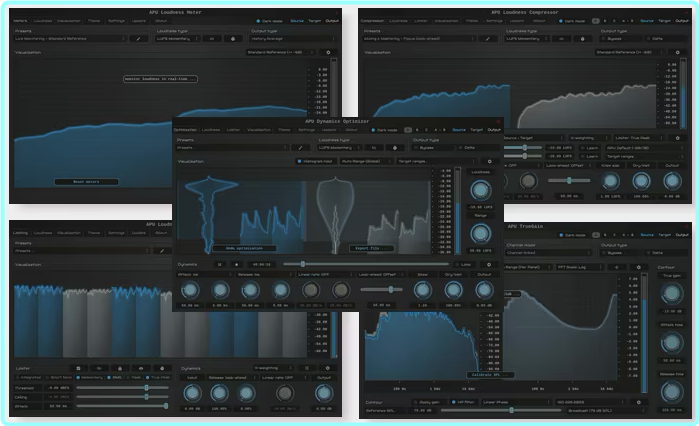The image size is (699, 426).
Task: Open Dynamics row gear settings in Dynamics Optimizer
Action: coord(489,264)
